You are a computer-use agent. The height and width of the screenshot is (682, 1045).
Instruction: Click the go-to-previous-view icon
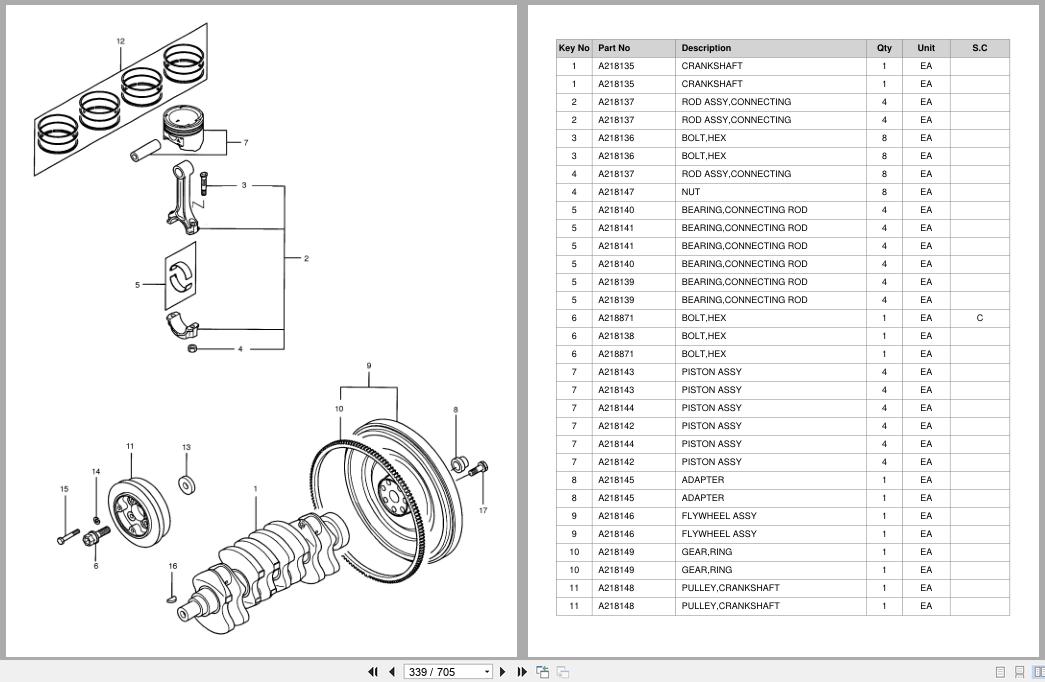542,672
